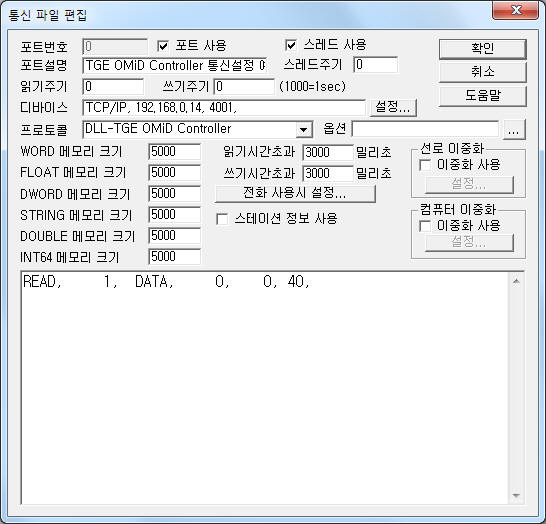Enable 선로 이중화 사용 checkbox
This screenshot has width=546, height=524.
click(x=425, y=165)
